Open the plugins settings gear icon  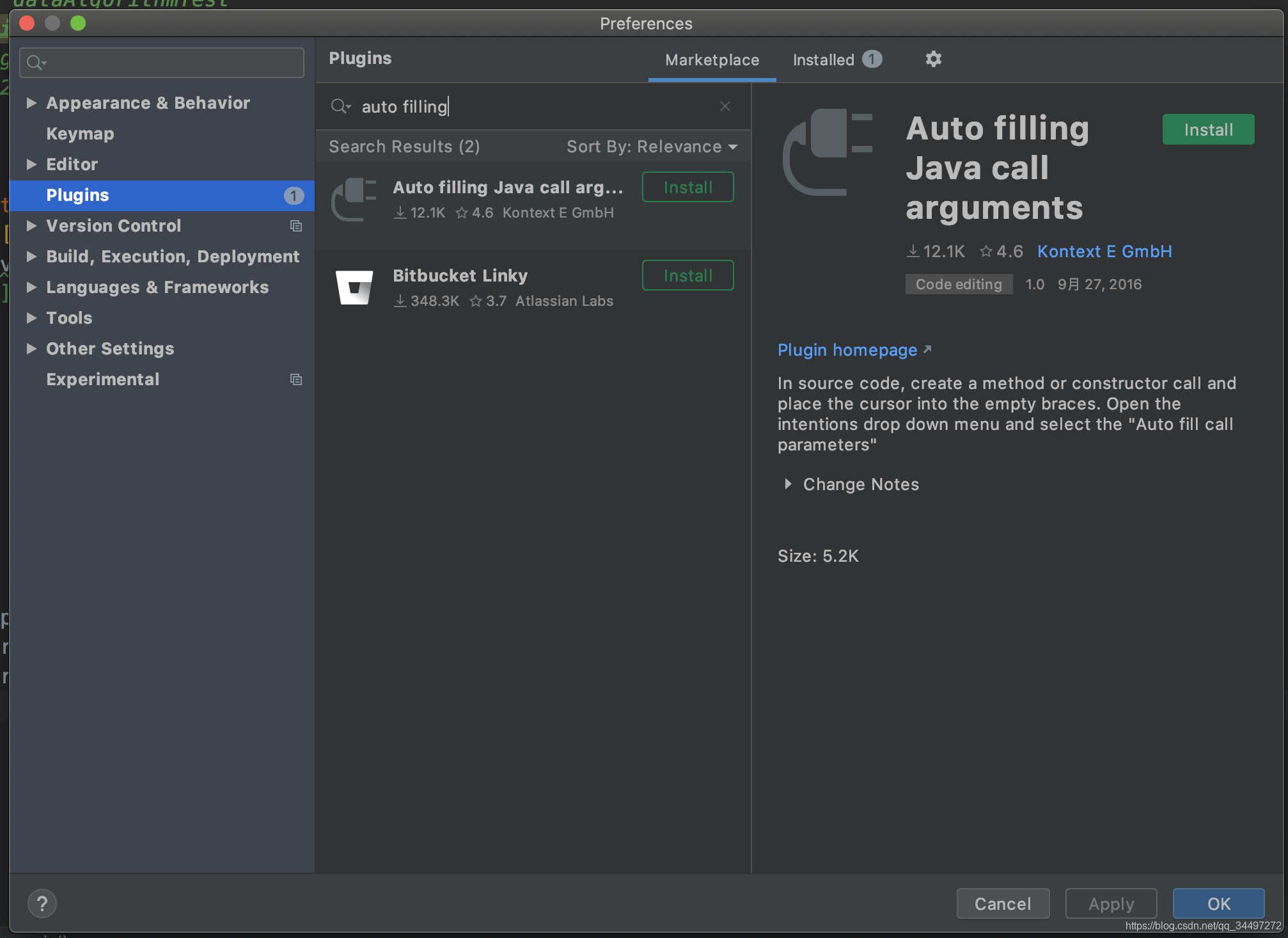(933, 60)
